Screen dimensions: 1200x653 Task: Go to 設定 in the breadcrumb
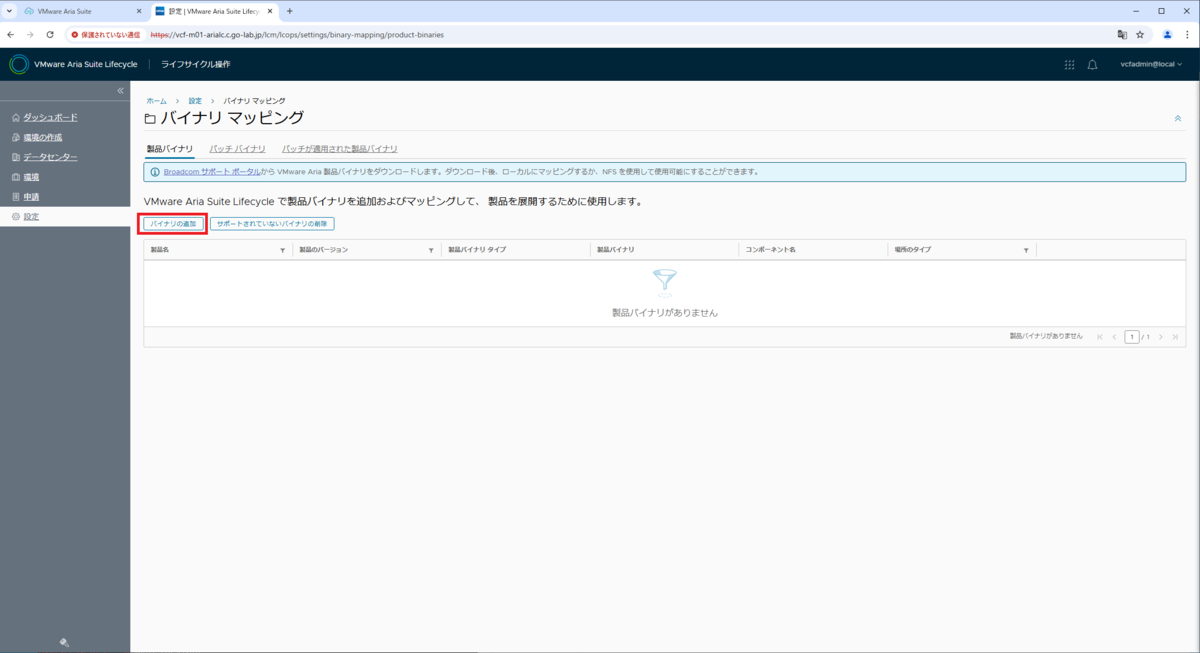pos(195,101)
